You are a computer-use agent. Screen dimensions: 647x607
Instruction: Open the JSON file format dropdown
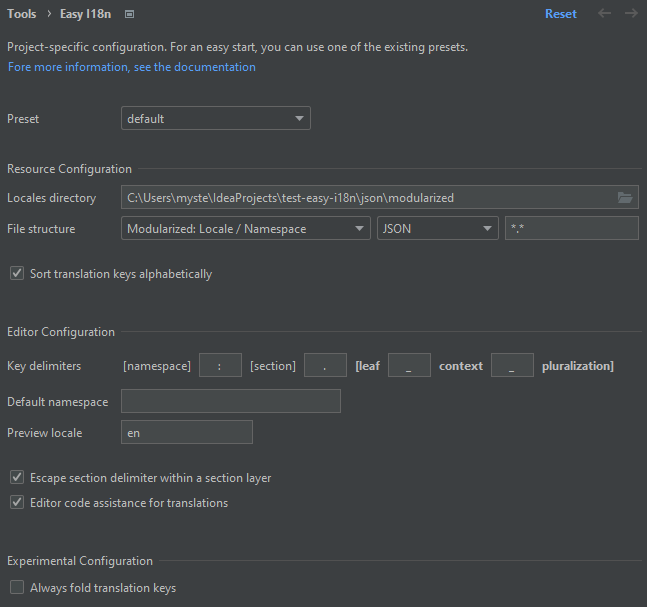pyautogui.click(x=437, y=229)
